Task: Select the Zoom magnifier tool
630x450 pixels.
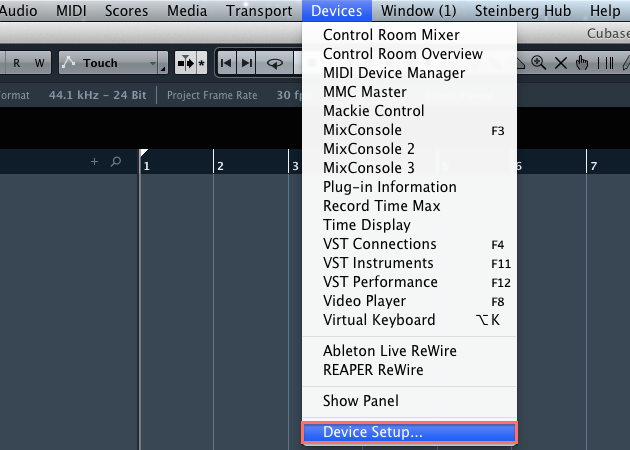Action: click(x=538, y=63)
